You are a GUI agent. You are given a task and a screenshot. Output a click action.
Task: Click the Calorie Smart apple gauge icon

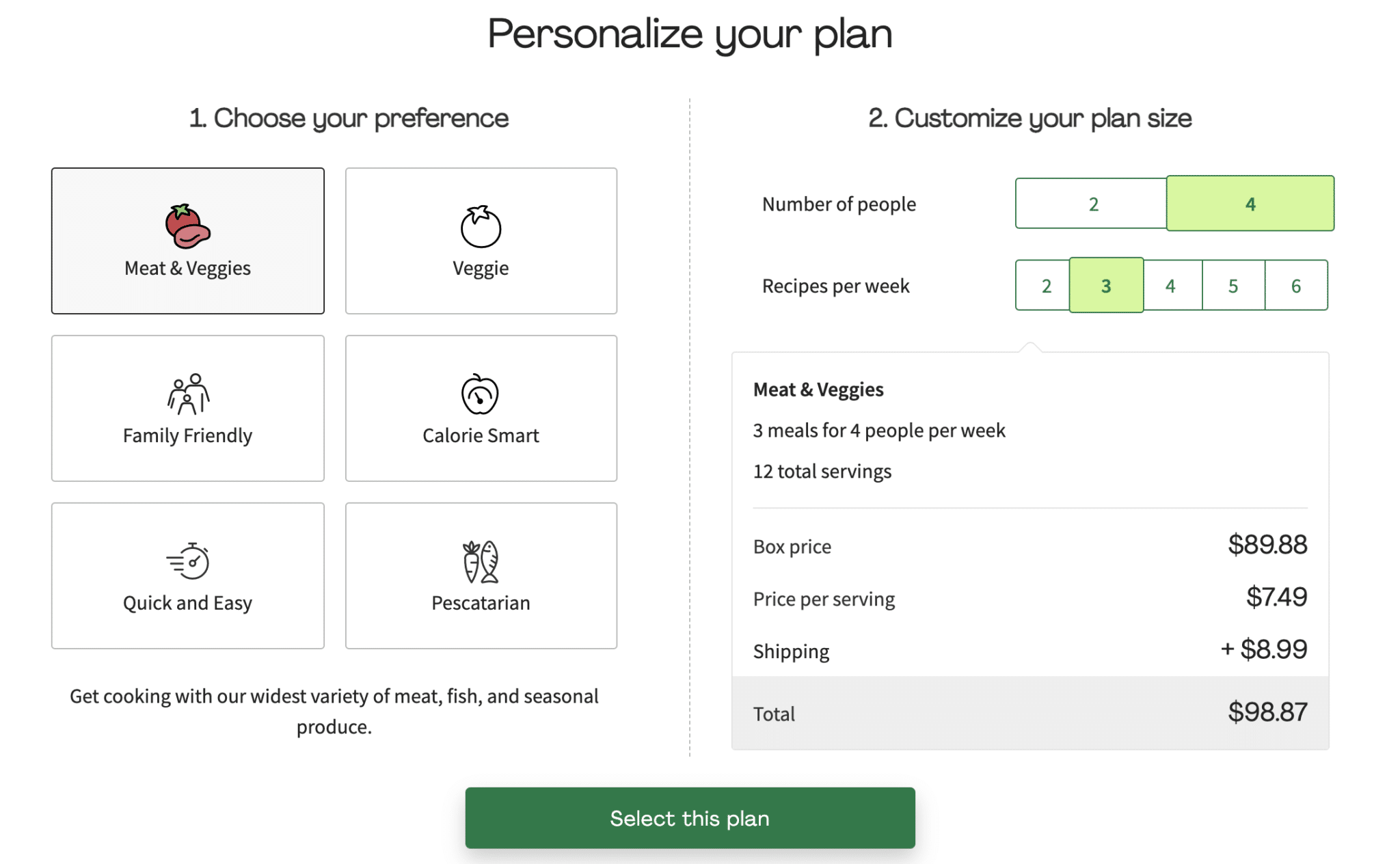click(x=481, y=394)
